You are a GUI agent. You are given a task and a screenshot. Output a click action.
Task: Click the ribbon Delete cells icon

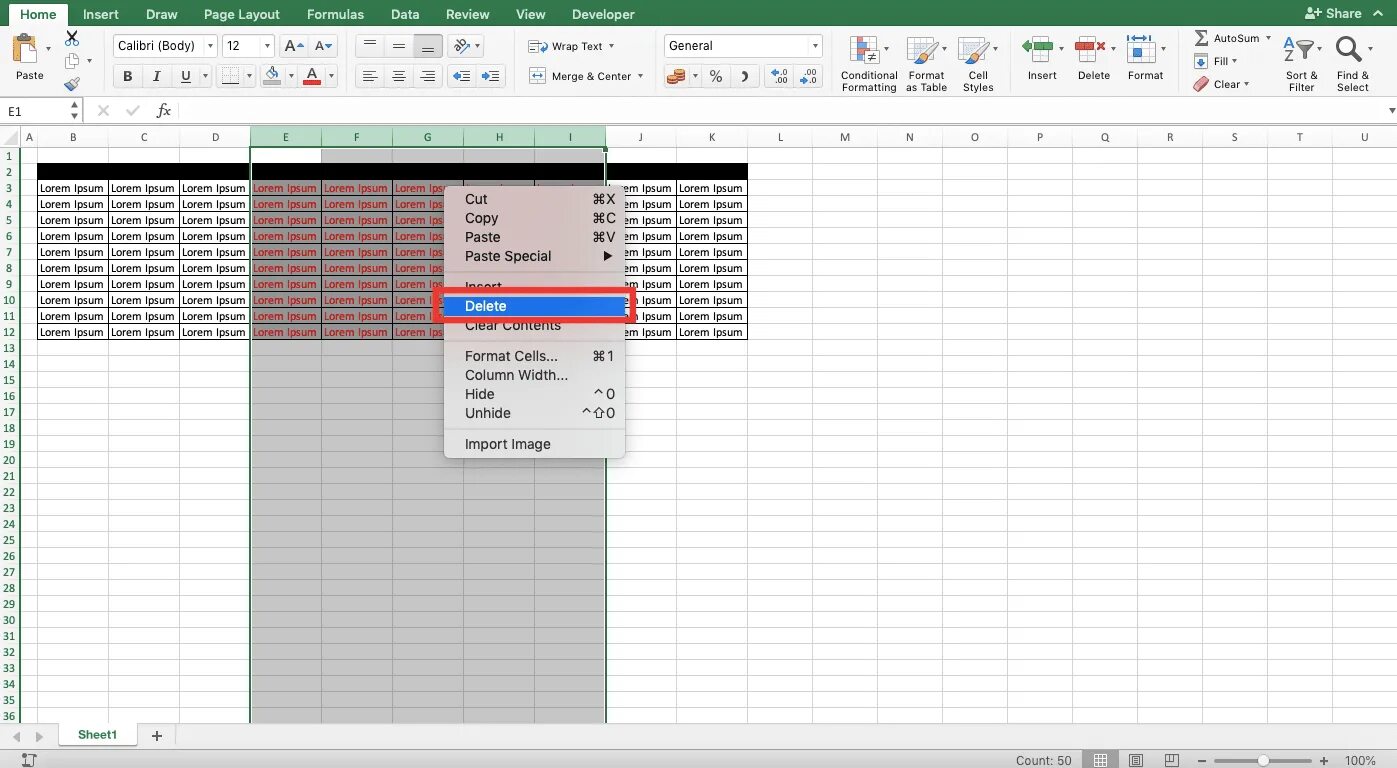point(1094,59)
